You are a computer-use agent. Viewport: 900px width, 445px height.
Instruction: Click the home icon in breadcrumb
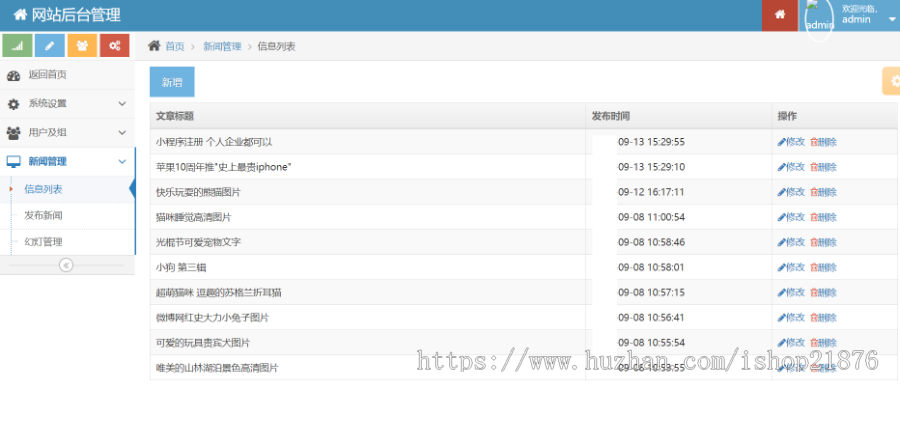click(x=154, y=46)
